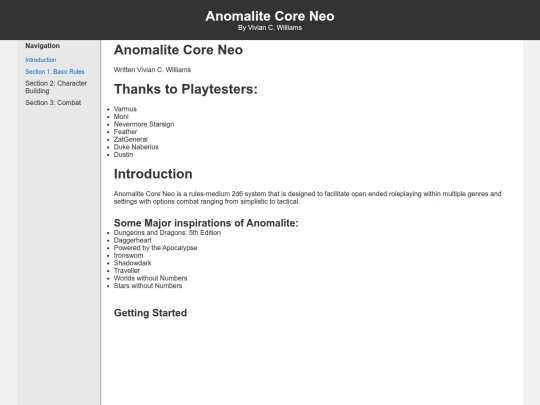Click playtester Duke Naberius
Viewport: 540px width, 405px height.
(x=136, y=147)
